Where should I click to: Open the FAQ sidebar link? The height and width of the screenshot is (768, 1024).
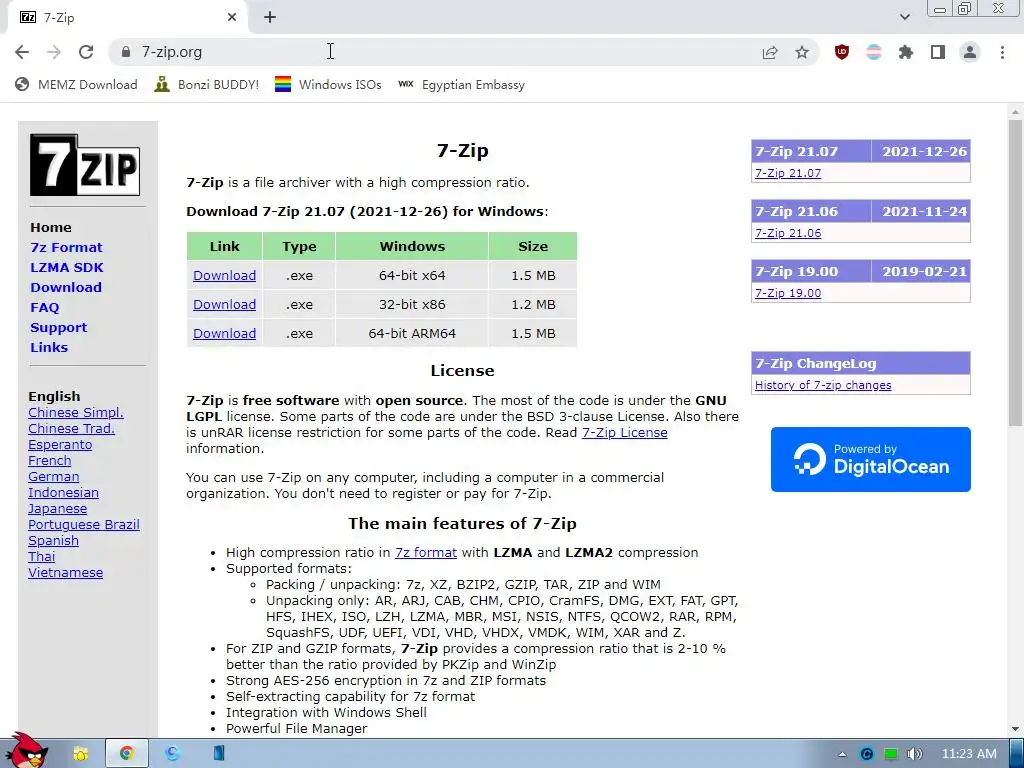coord(44,308)
